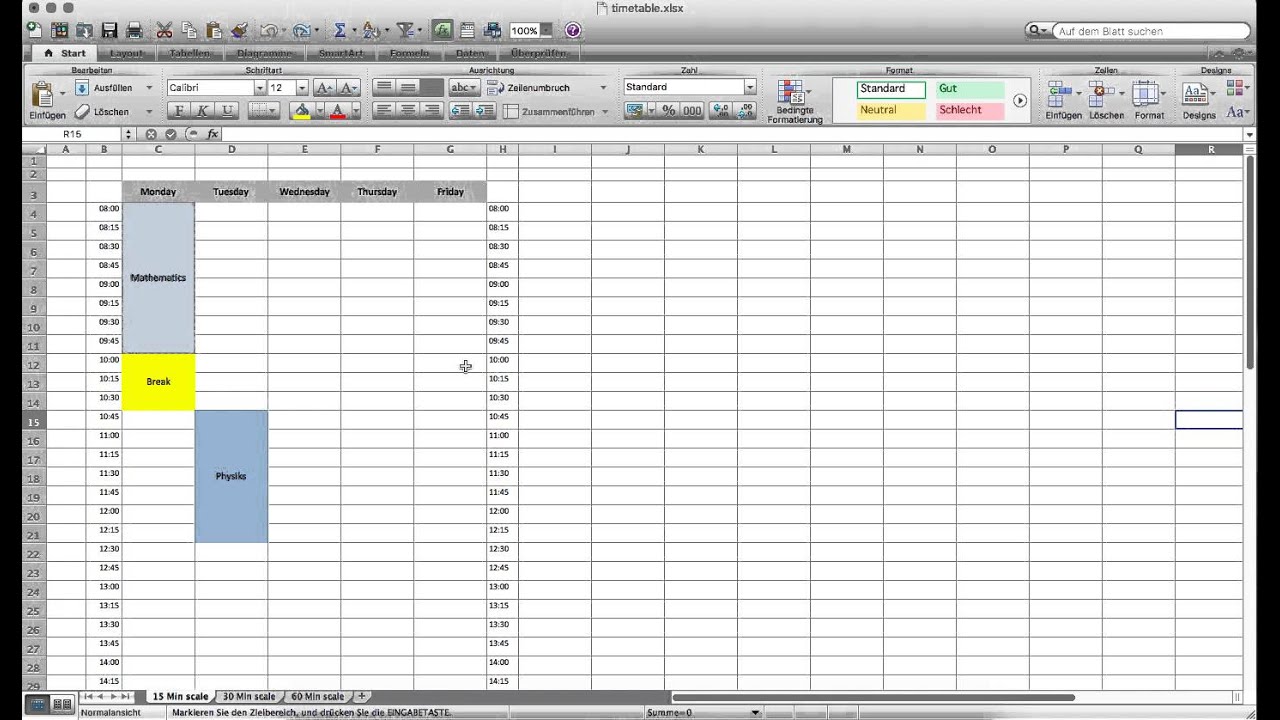The height and width of the screenshot is (720, 1280).
Task: Open the font size 12 dropdown
Action: 302,88
